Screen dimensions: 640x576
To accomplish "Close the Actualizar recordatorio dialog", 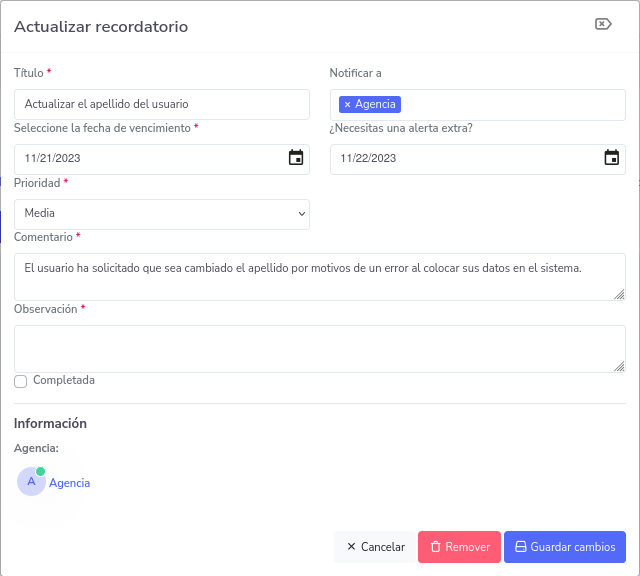I will click(x=603, y=25).
